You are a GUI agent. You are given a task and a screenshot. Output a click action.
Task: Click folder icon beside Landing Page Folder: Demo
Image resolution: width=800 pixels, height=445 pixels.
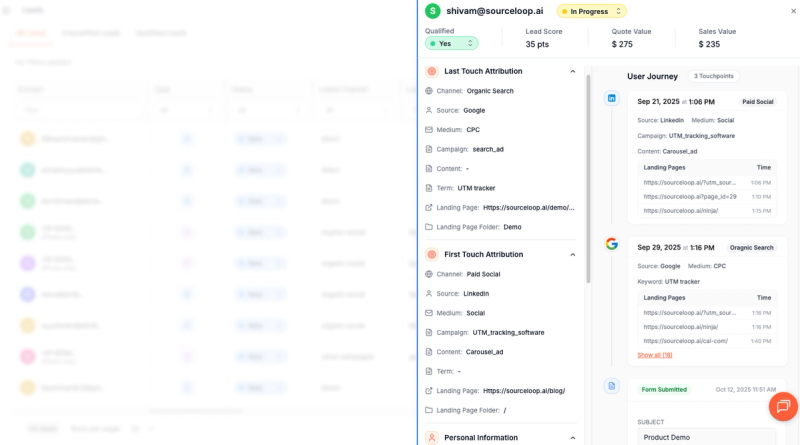point(429,227)
